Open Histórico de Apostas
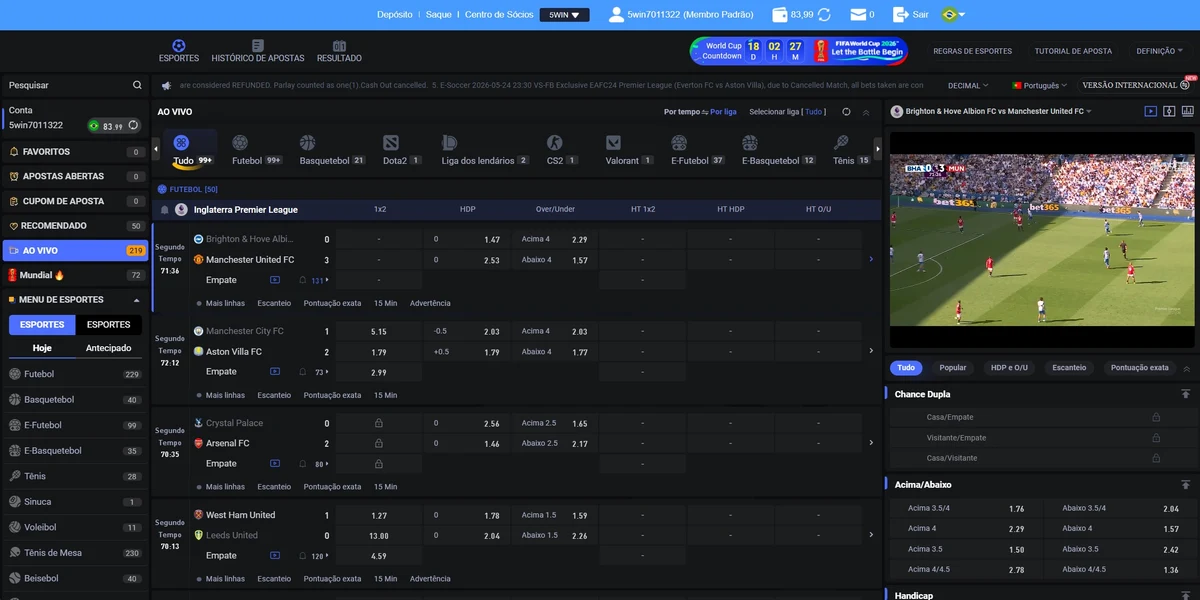The height and width of the screenshot is (600, 1200). pos(258,51)
